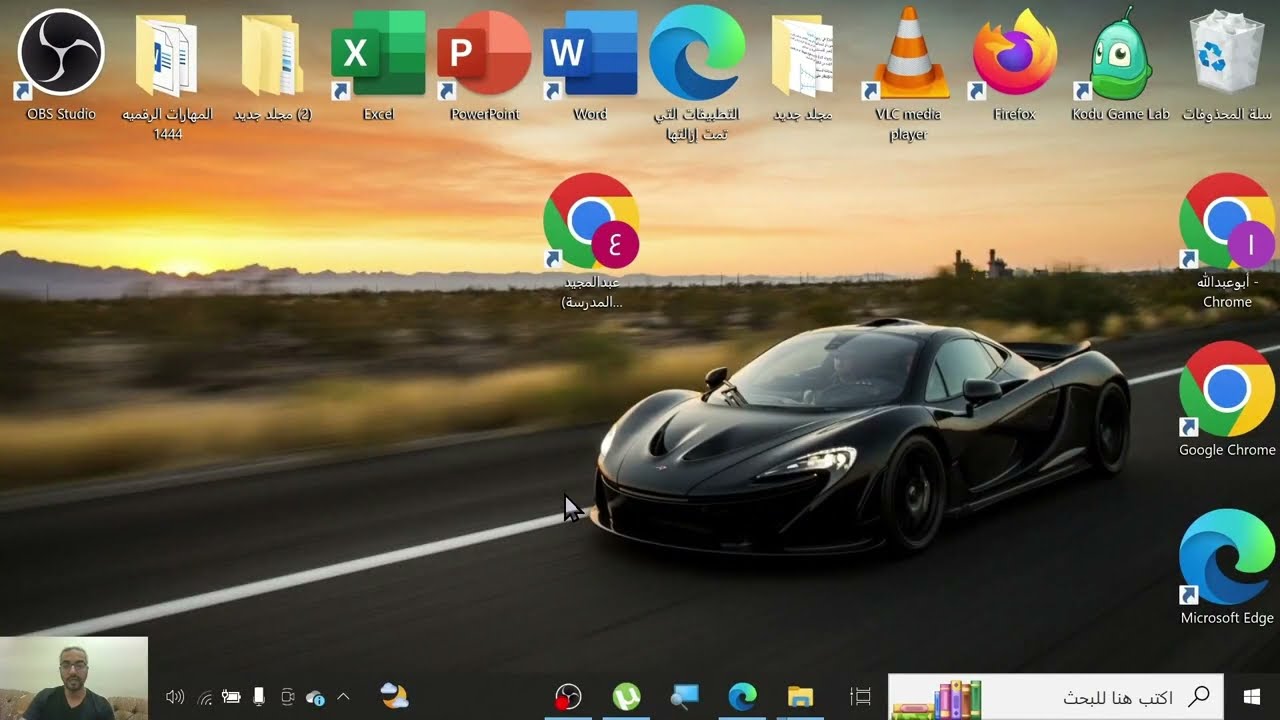Open the Wi-Fi network tray icon
This screenshot has height=720, width=1280.
pyautogui.click(x=204, y=697)
